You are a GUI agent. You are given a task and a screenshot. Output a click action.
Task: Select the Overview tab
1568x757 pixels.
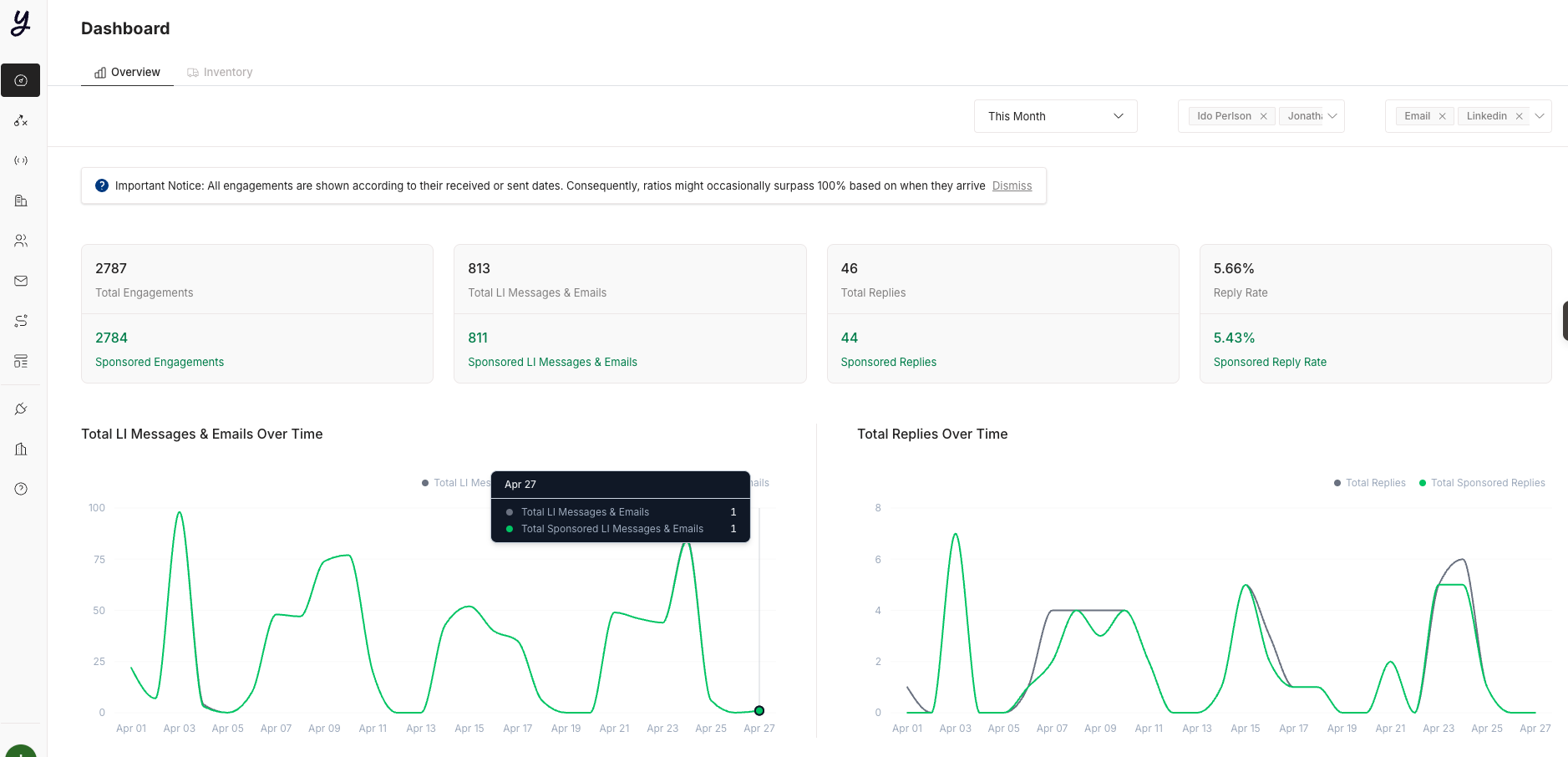point(127,72)
